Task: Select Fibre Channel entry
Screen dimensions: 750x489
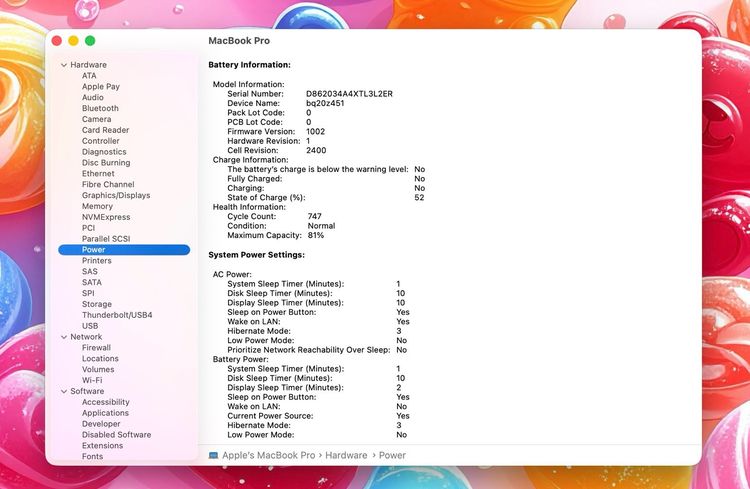Action: [x=108, y=184]
